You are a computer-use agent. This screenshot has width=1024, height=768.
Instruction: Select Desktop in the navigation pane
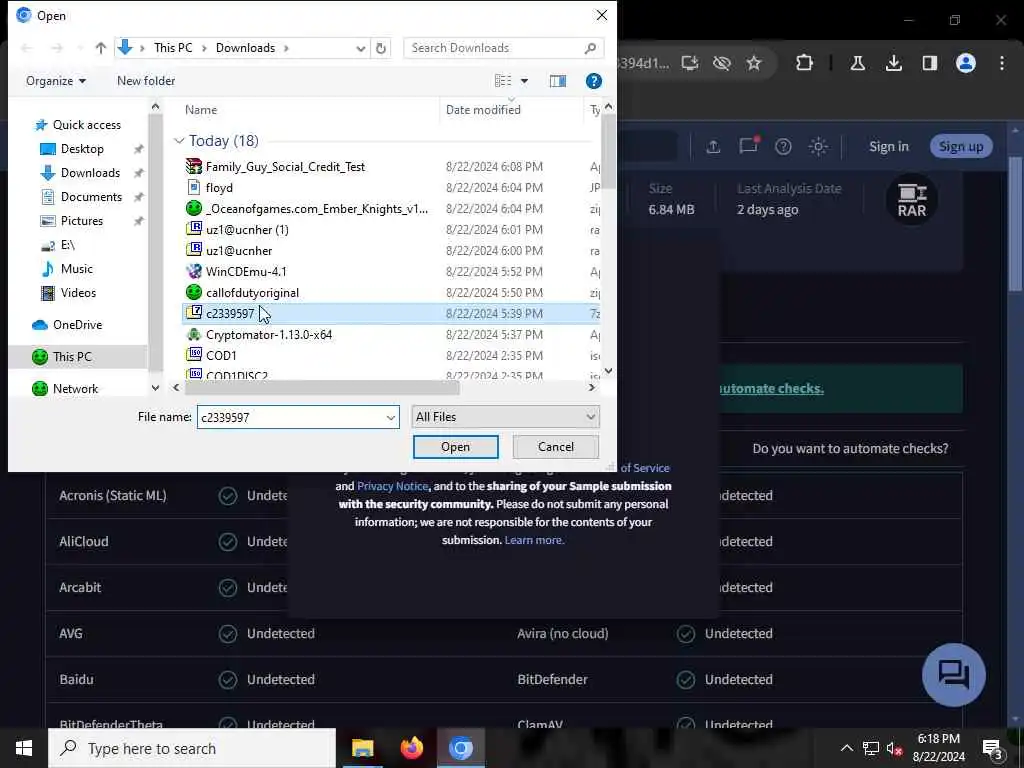click(82, 149)
